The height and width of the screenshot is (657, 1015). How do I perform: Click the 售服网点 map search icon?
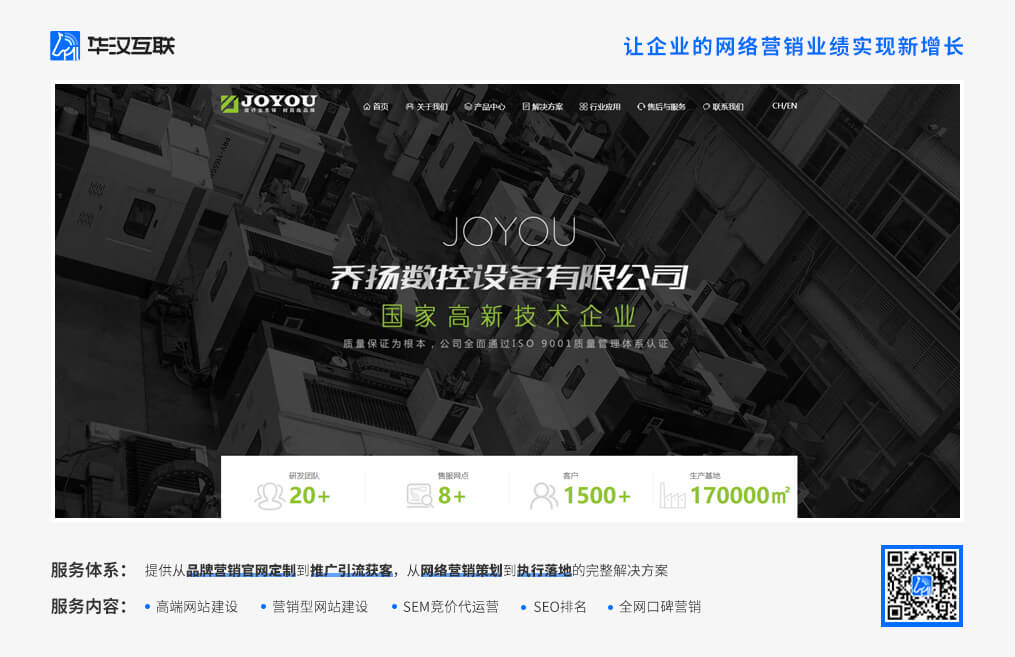click(x=419, y=496)
